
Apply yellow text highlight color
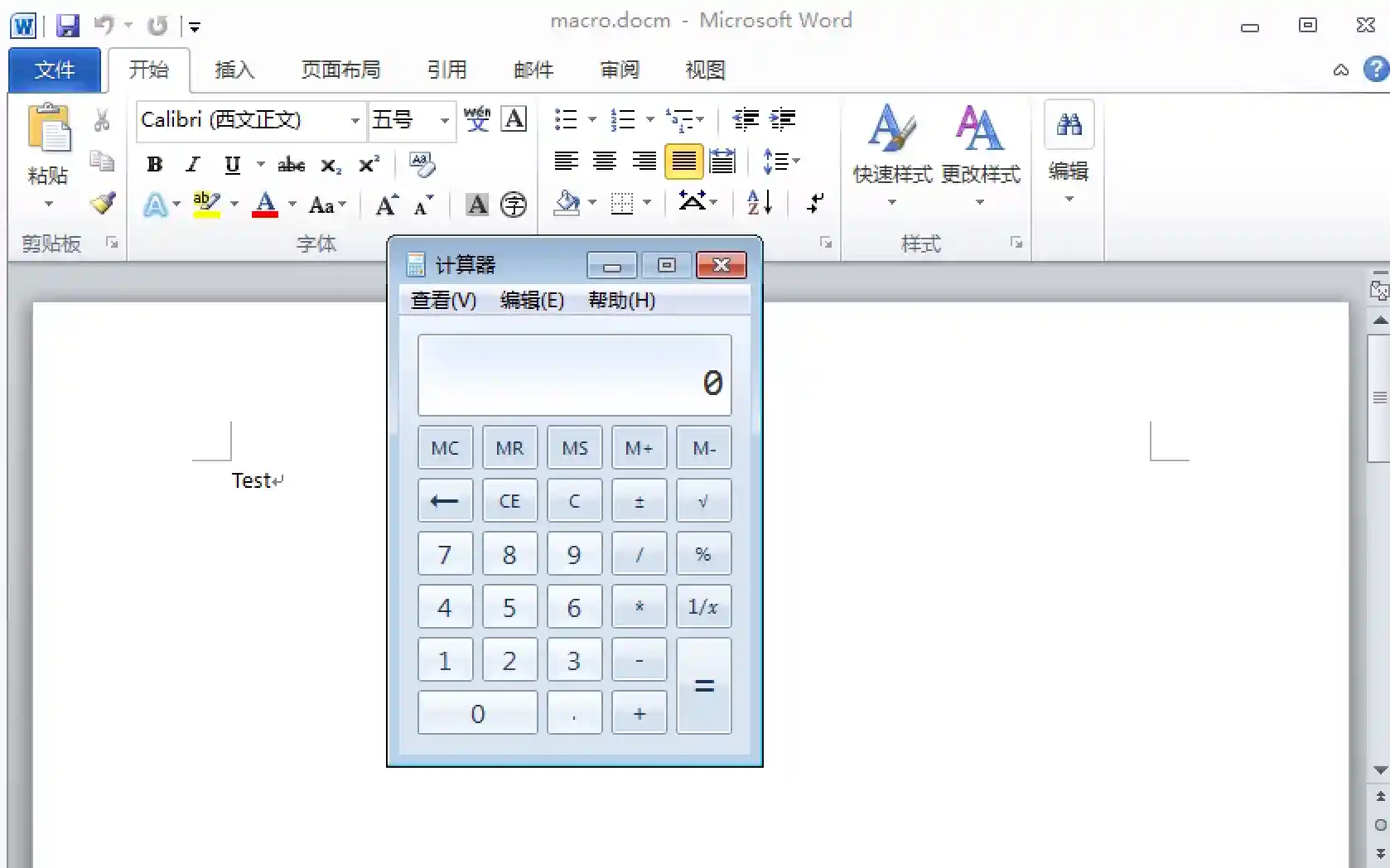(x=206, y=204)
